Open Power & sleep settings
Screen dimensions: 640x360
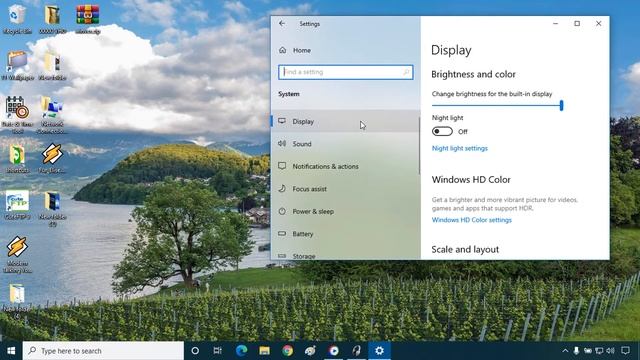pyautogui.click(x=345, y=211)
